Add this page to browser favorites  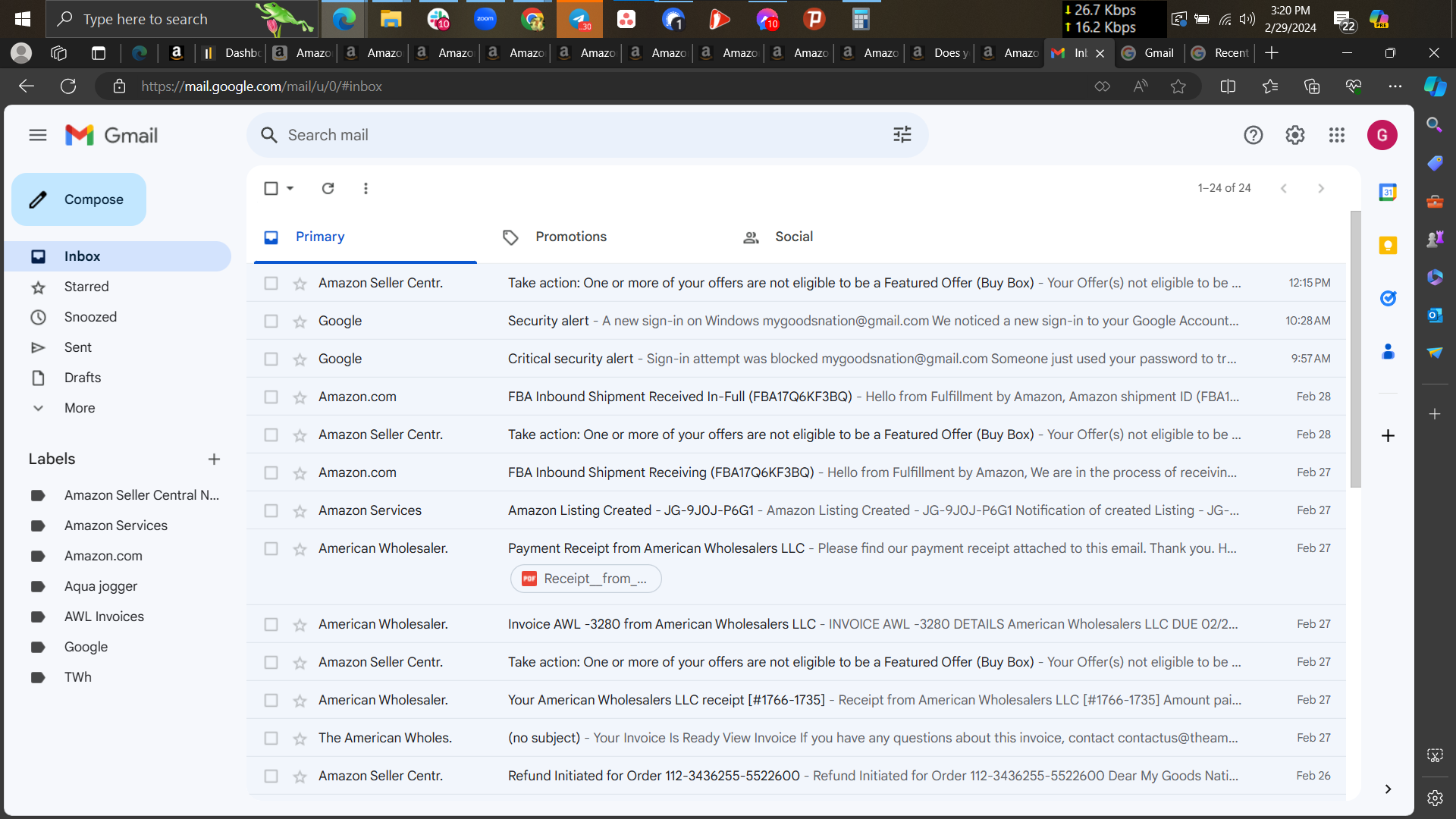point(1178,86)
